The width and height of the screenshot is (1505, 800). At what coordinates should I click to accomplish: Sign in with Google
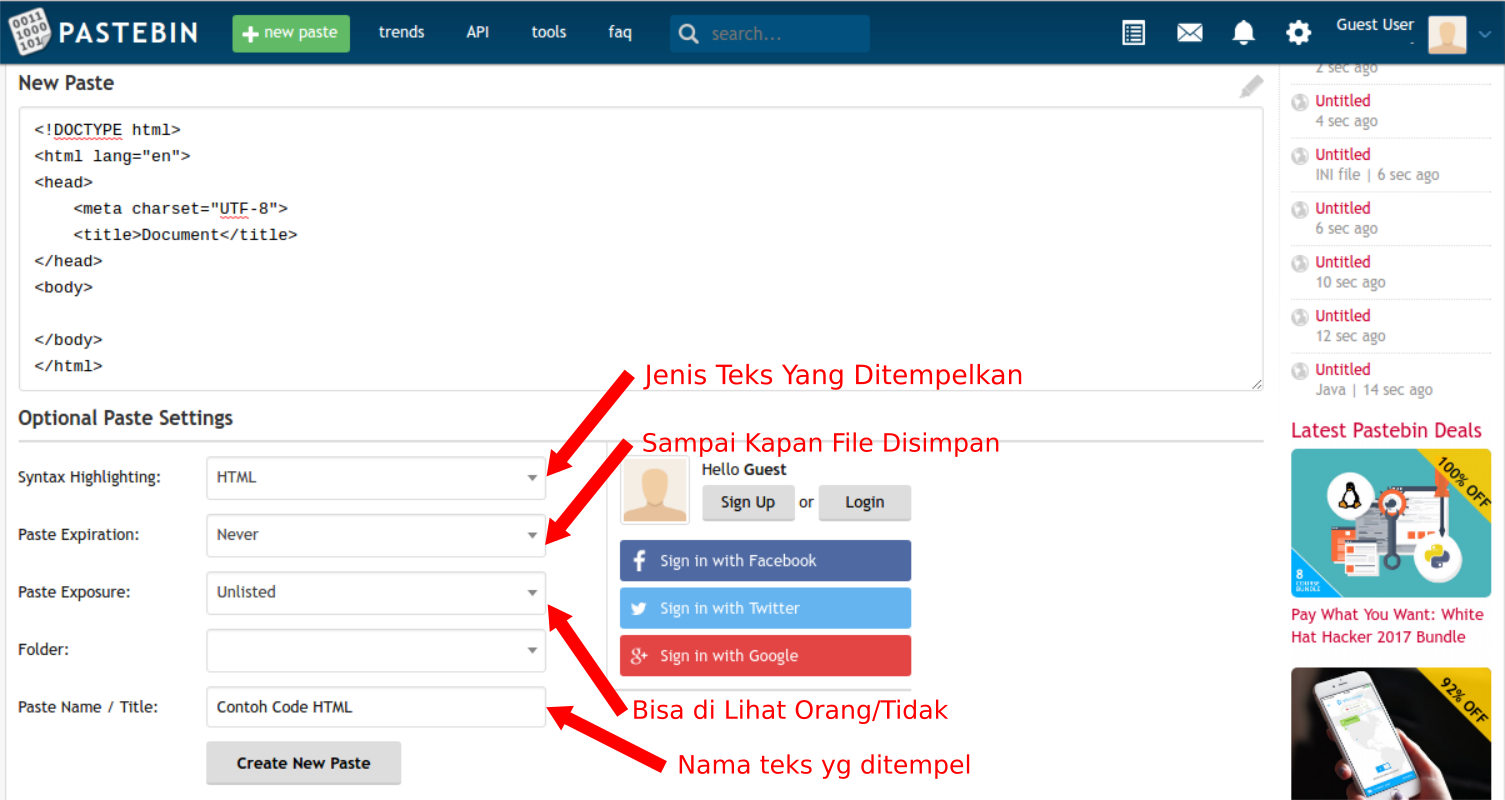click(x=765, y=656)
